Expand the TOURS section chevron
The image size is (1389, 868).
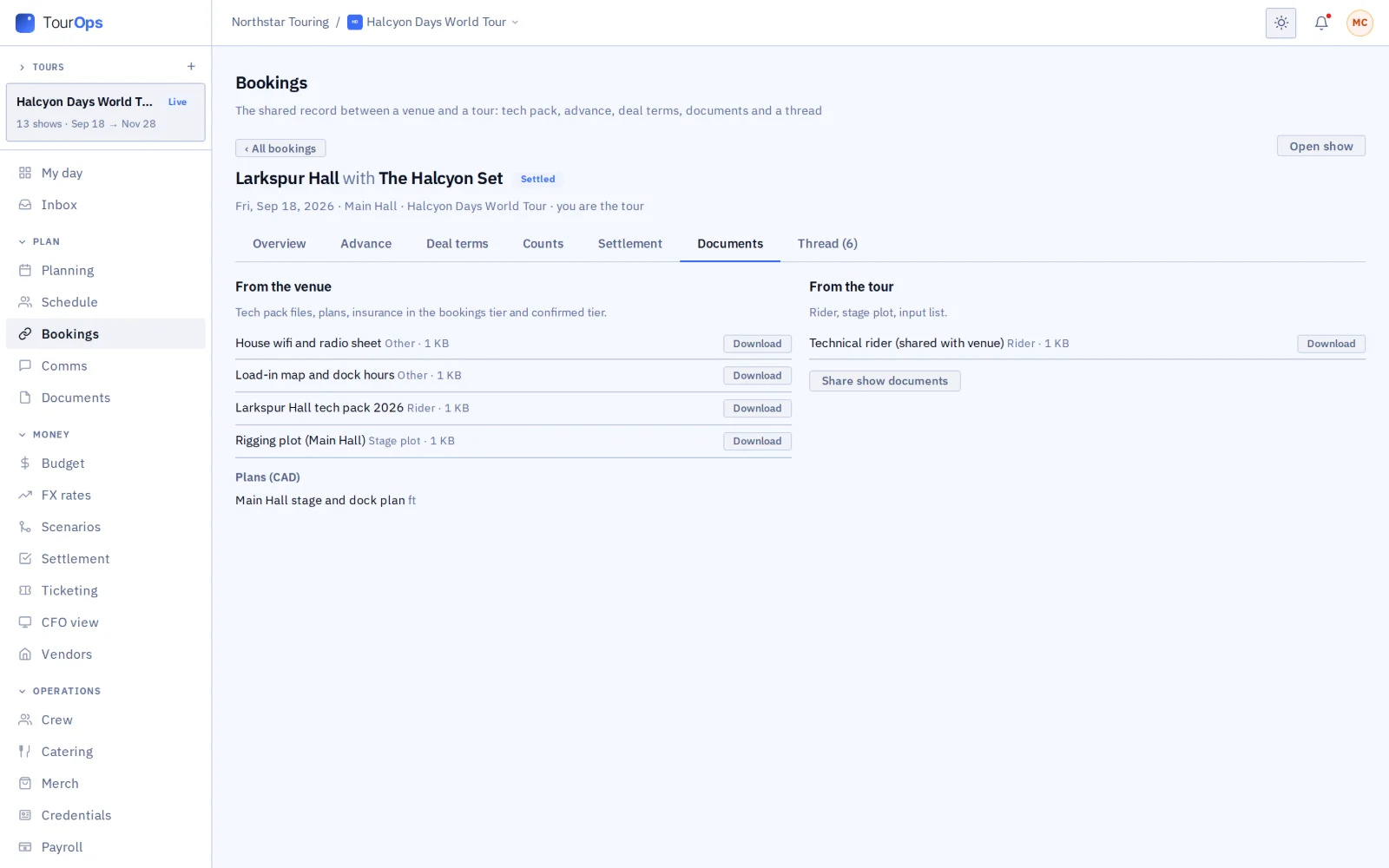[23, 67]
